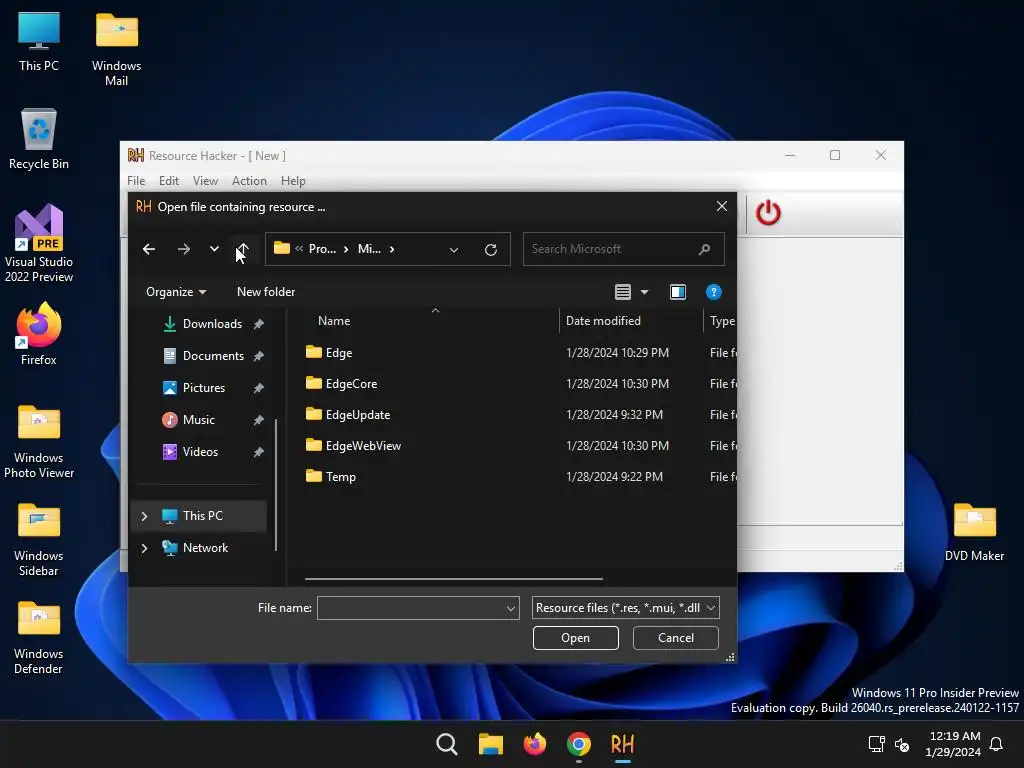The width and height of the screenshot is (1024, 768).
Task: Select Music in the navigation pane
Action: [198, 420]
